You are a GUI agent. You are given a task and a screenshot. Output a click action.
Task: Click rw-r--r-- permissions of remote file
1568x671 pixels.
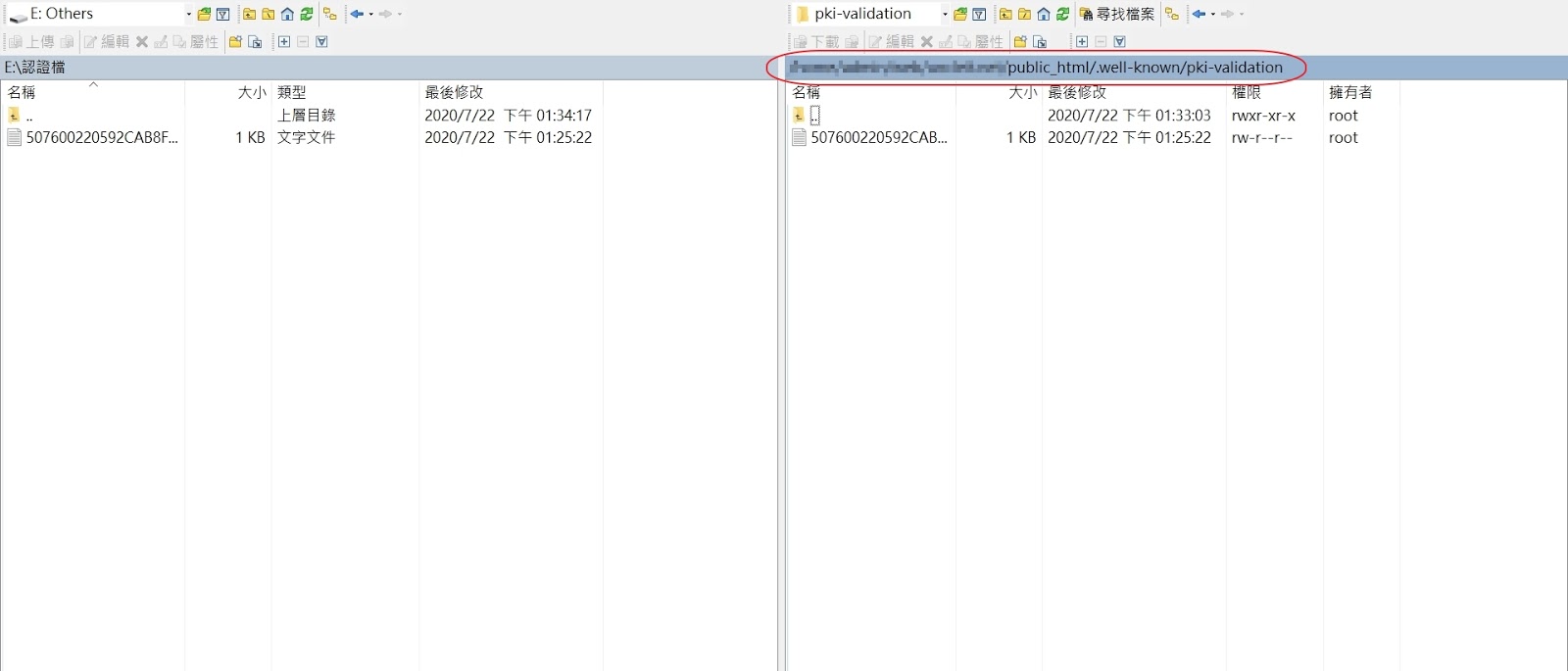(1261, 137)
